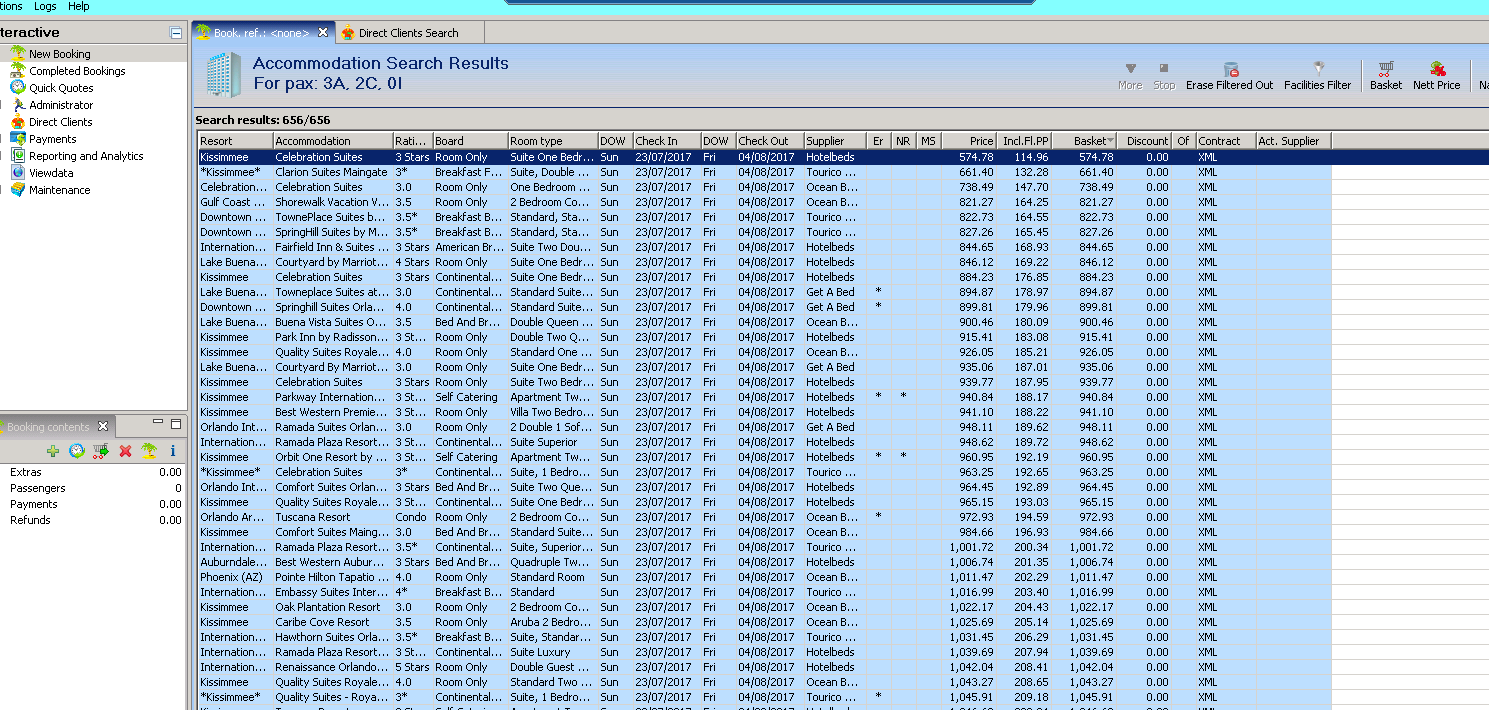This screenshot has height=710, width=1489.
Task: Close the Book. ref.: <none> tab
Action: (323, 33)
